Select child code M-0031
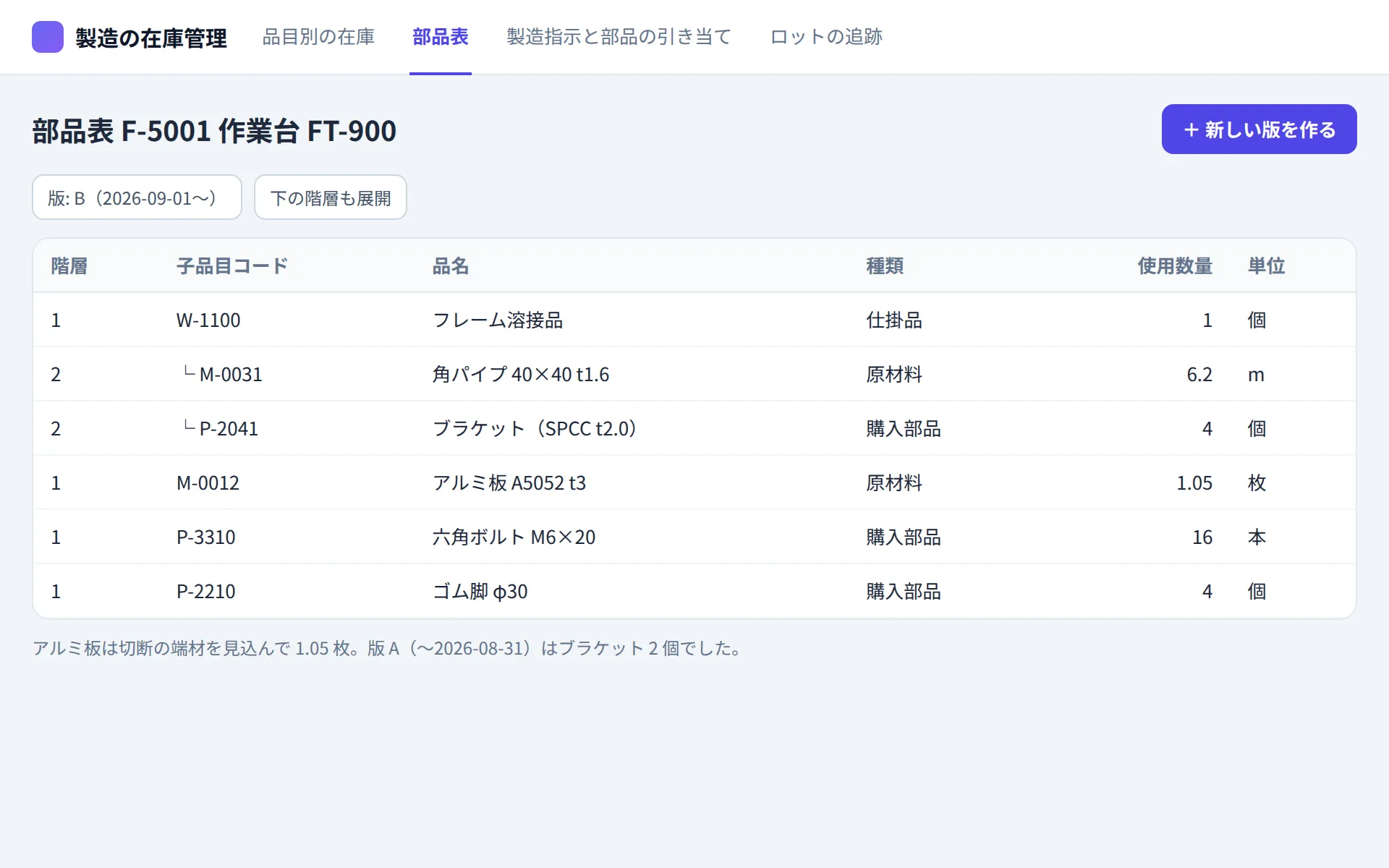The image size is (1389, 868). 231,375
